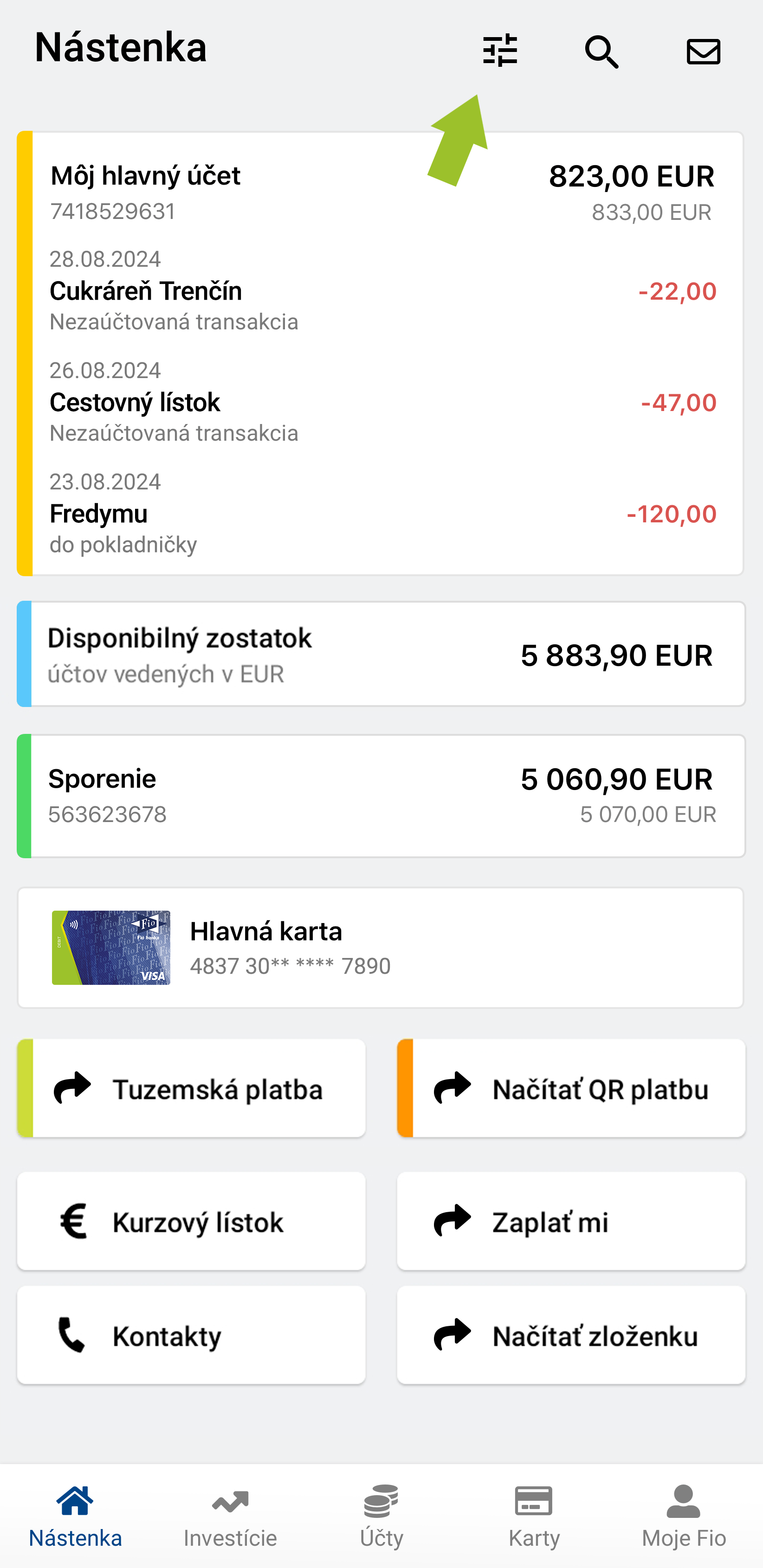Open the Sporenie savings account tile
This screenshot has height=1568, width=763.
coord(381,796)
